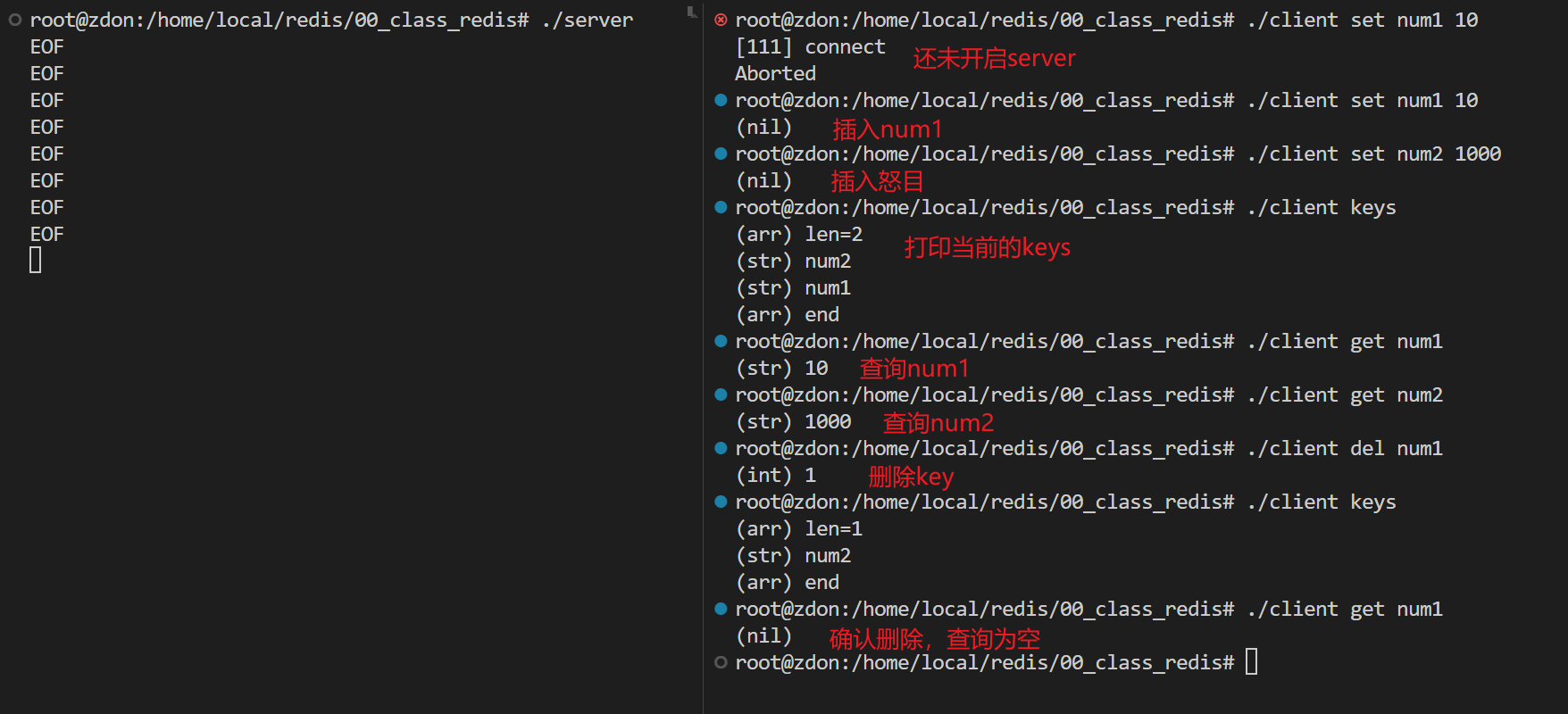Click the blue dot next to first 'keys' command
1568x714 pixels.
click(x=721, y=207)
